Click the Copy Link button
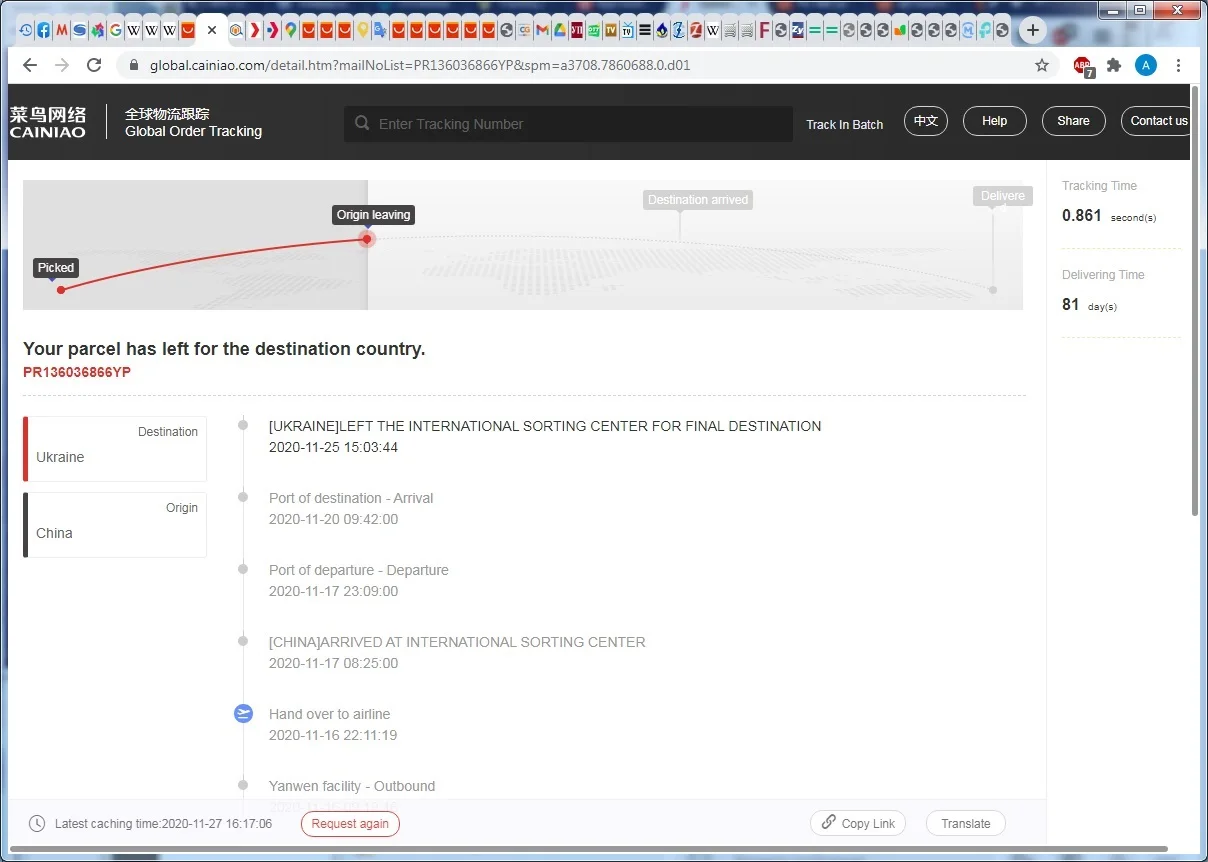The image size is (1208, 862). pyautogui.click(x=858, y=823)
